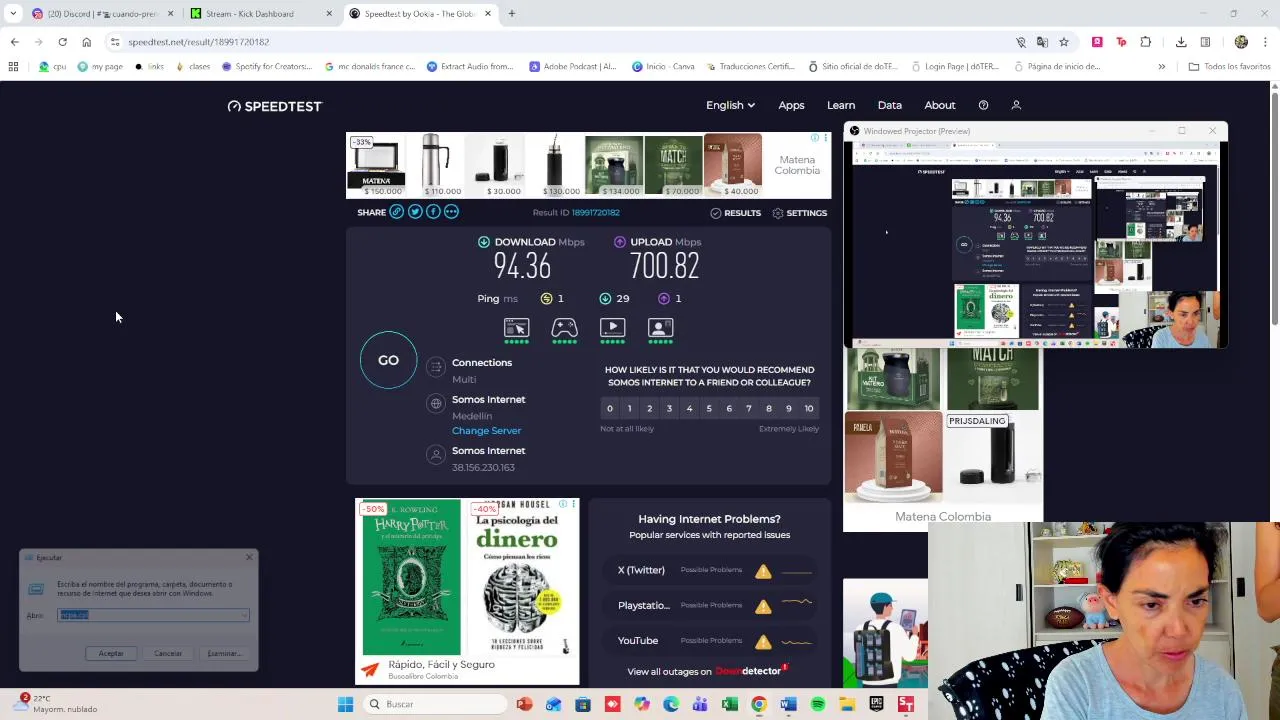
Task: Open Epic Games launcher from taskbar
Action: pos(877,704)
